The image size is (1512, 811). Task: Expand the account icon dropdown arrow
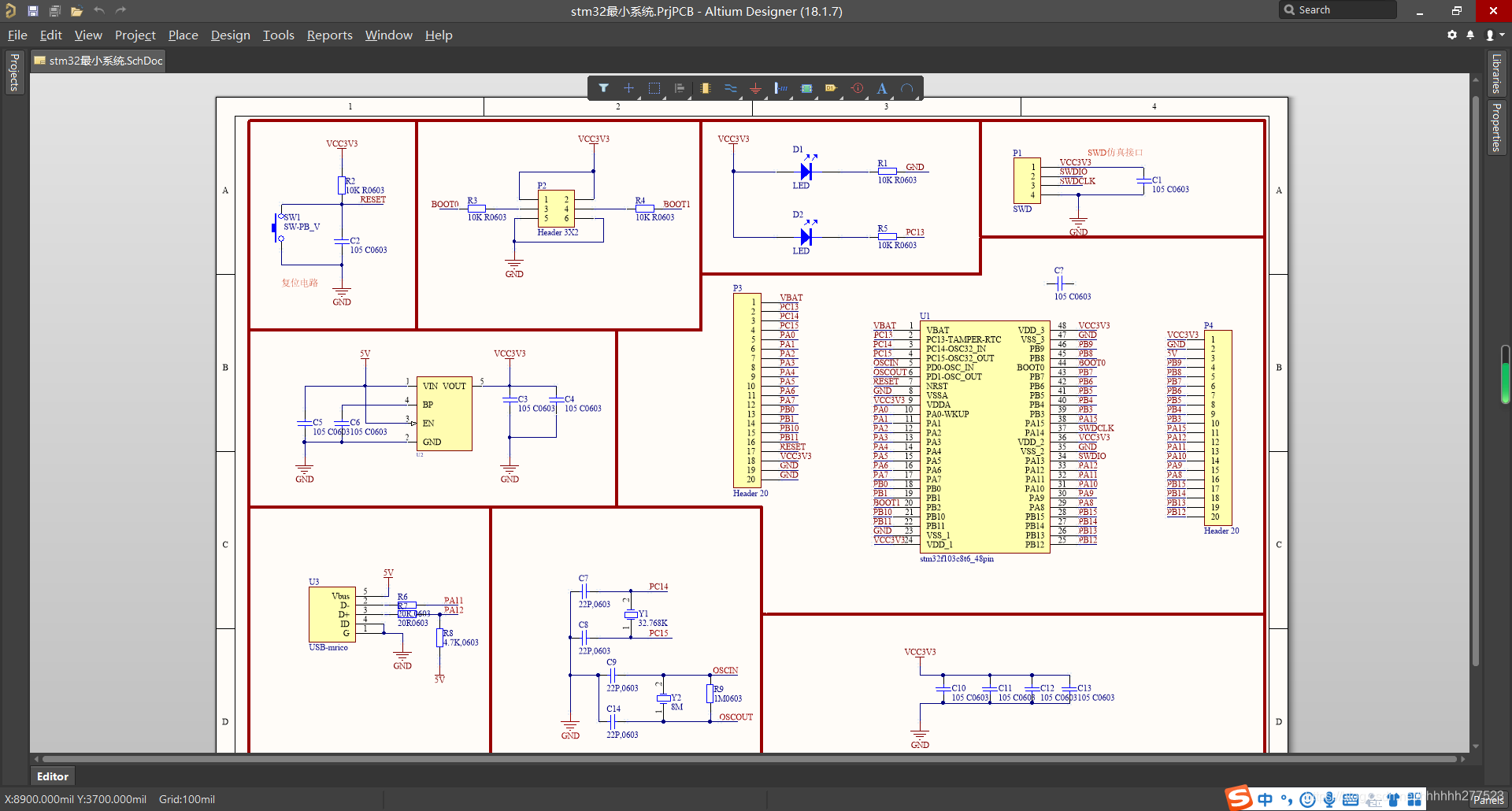[x=1502, y=35]
